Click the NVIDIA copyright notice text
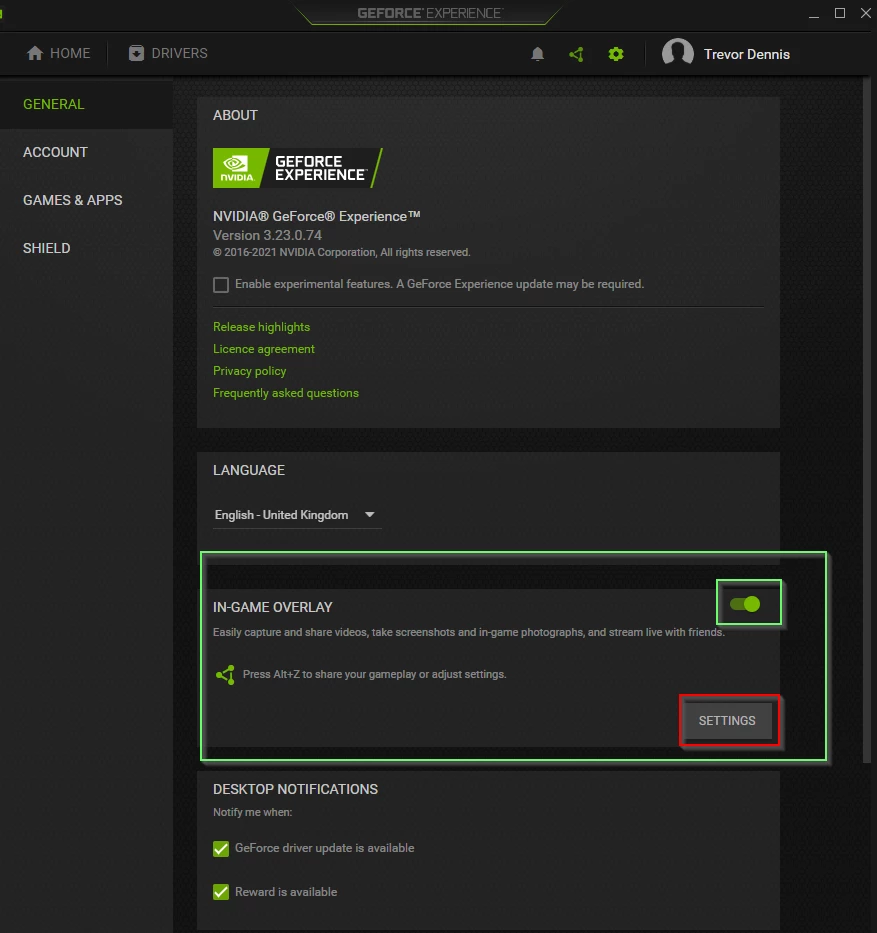877x933 pixels. coord(342,252)
